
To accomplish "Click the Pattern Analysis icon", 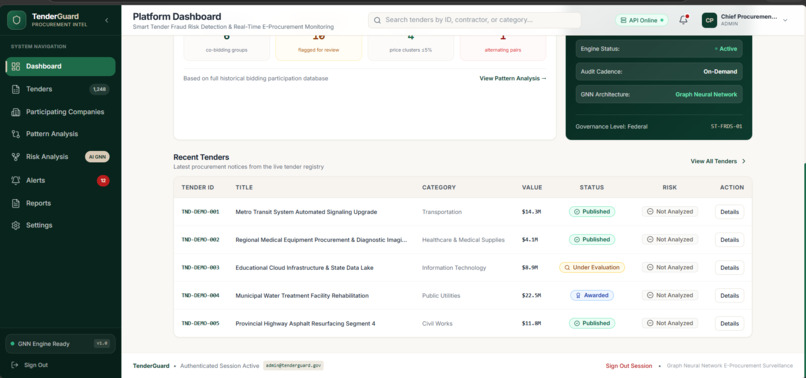I will (x=16, y=134).
